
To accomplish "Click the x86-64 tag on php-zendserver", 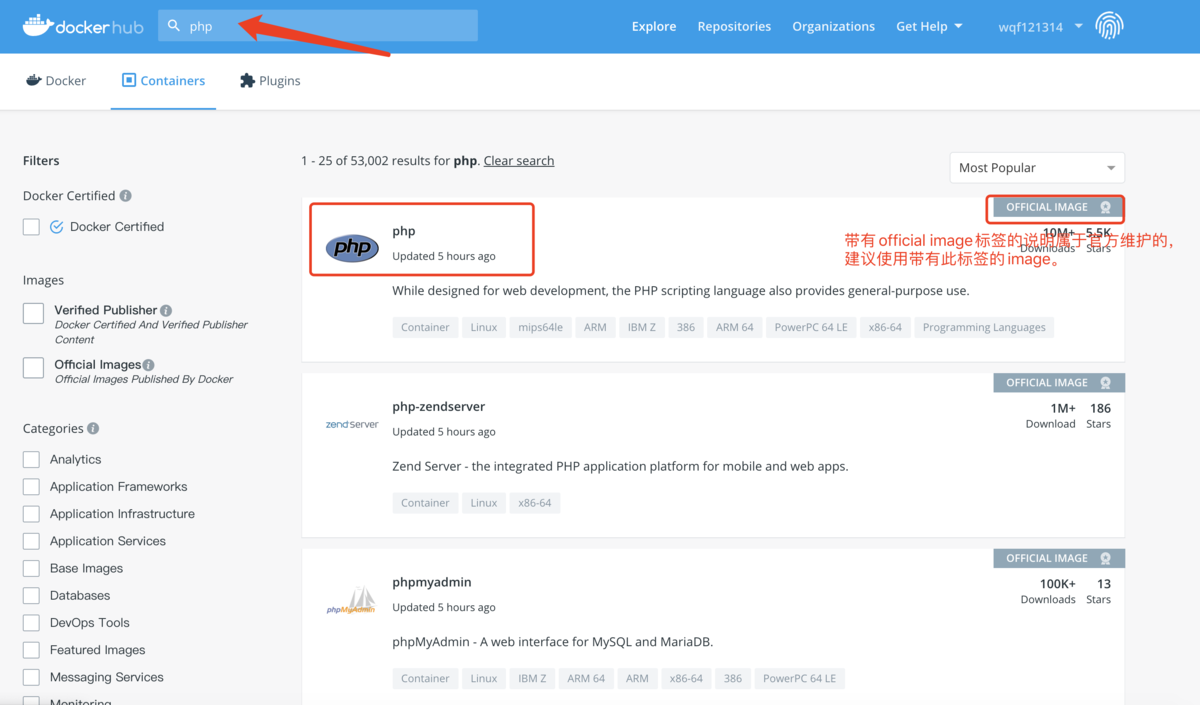I will click(535, 503).
